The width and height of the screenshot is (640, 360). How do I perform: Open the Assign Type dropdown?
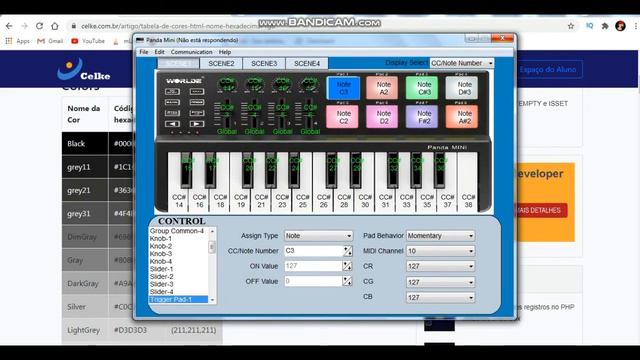318,236
